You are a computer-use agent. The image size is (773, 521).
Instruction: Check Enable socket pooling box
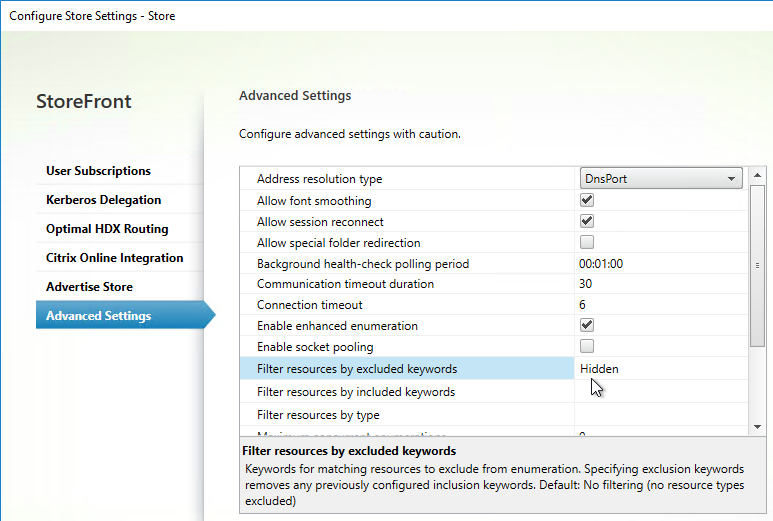click(x=587, y=346)
